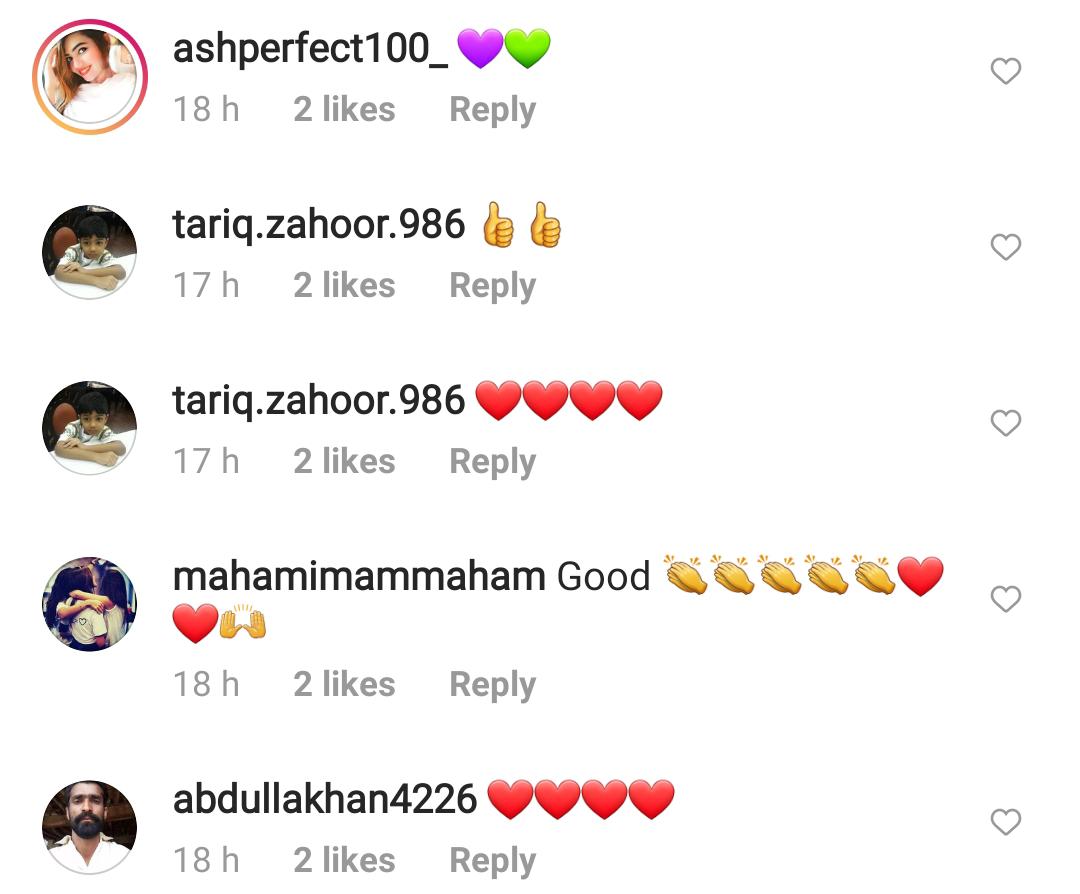Like mahamimammaham's Good comment

tap(1006, 599)
